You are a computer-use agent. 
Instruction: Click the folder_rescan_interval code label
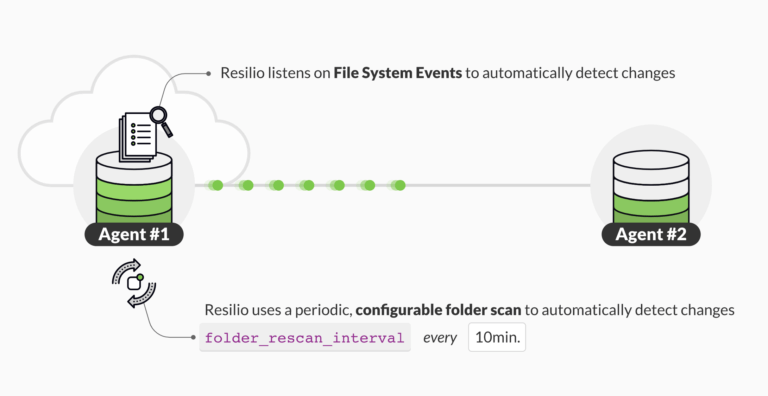pyautogui.click(x=305, y=338)
